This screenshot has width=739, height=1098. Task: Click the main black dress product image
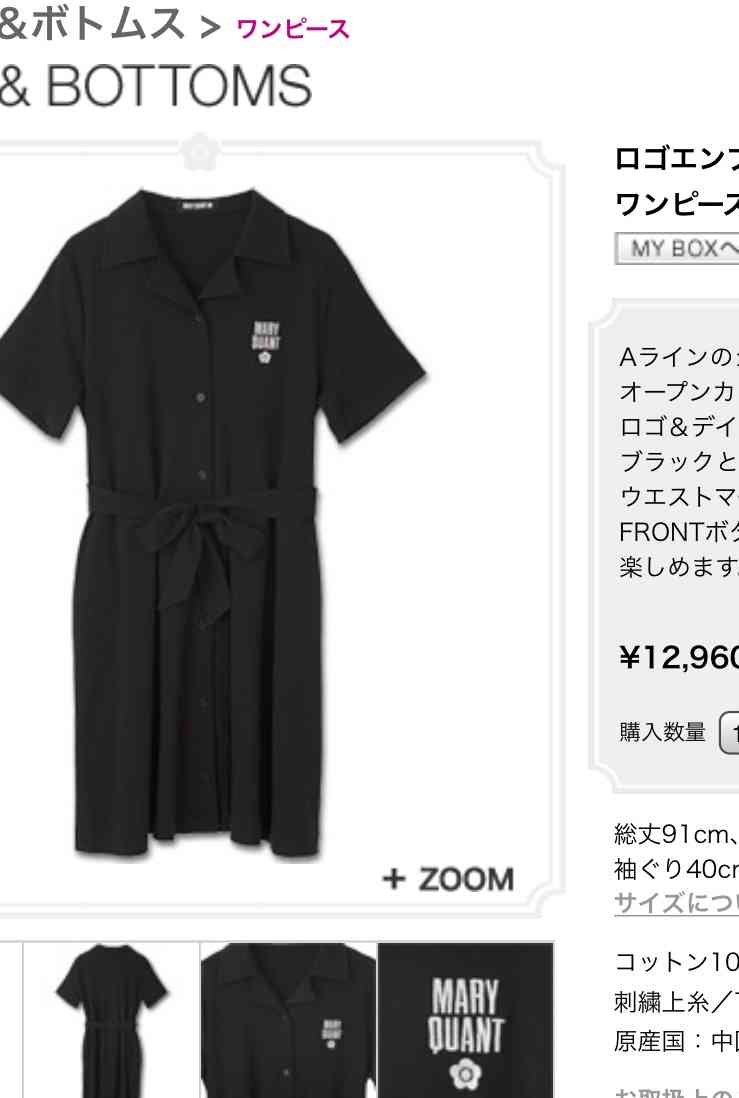pos(210,522)
